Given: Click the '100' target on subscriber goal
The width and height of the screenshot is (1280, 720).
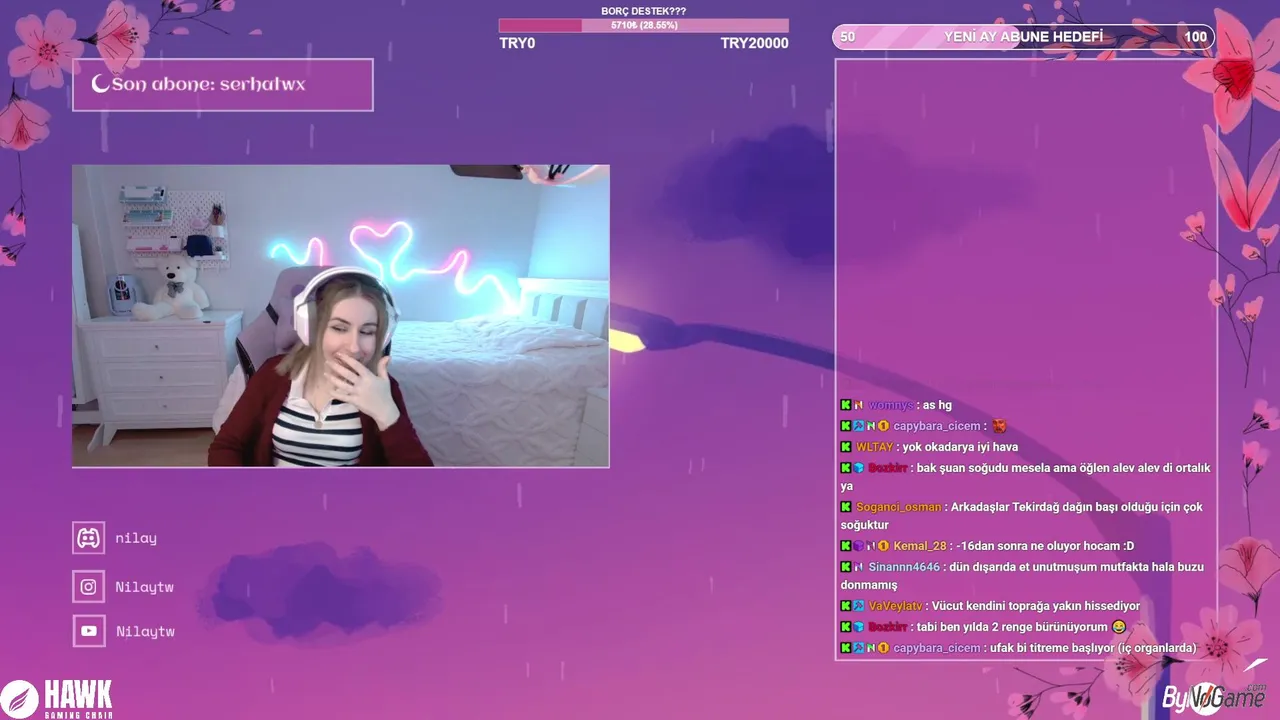Looking at the screenshot, I should 1196,37.
